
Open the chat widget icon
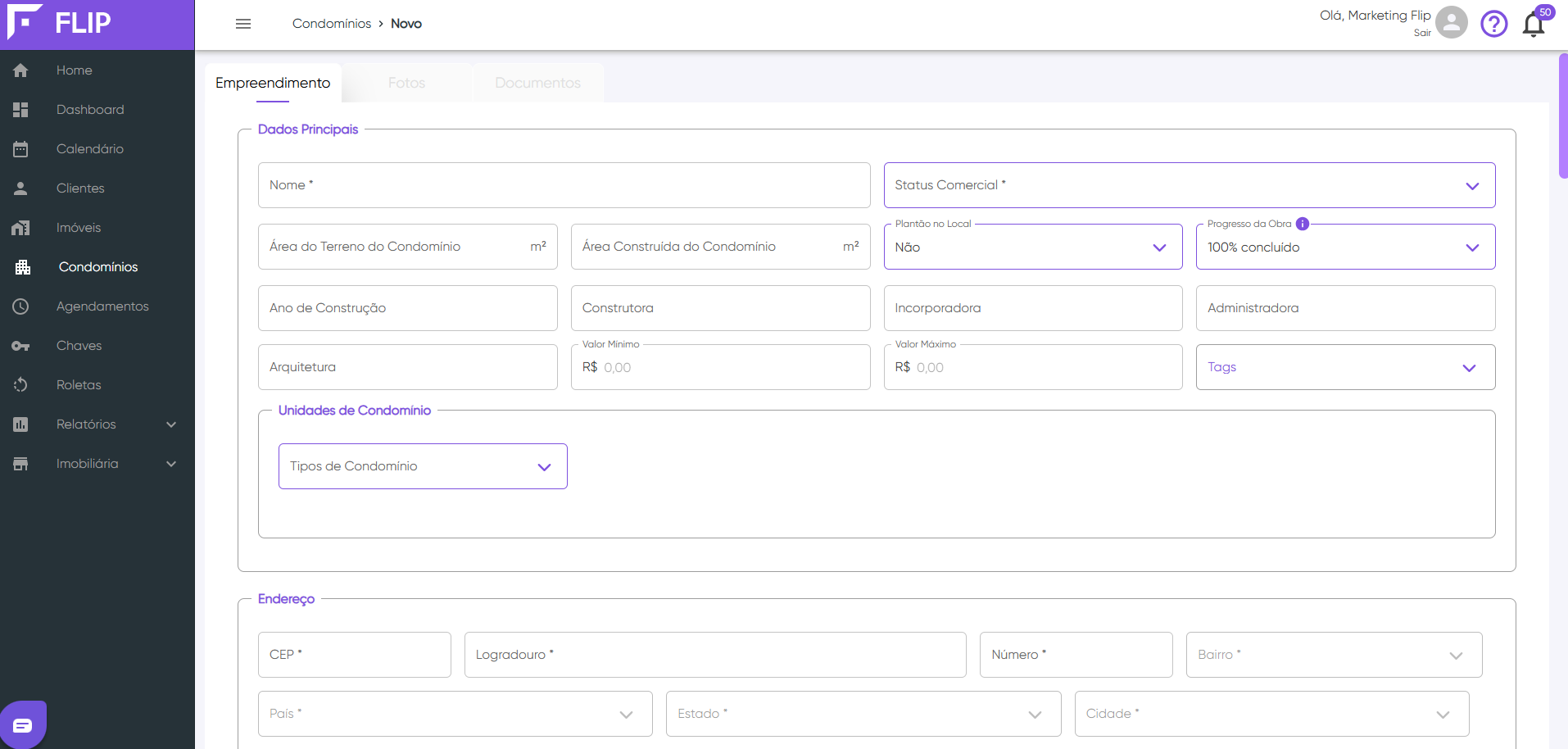point(23,725)
